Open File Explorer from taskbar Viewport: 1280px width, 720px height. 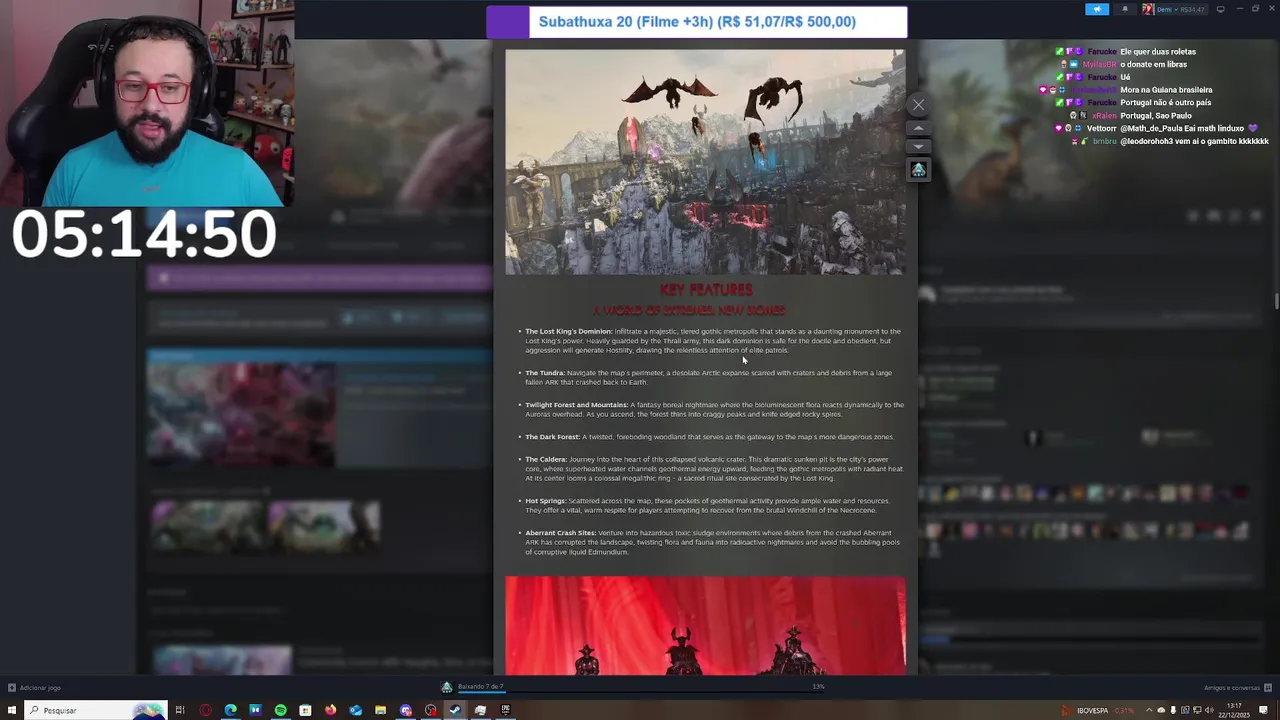pos(380,710)
